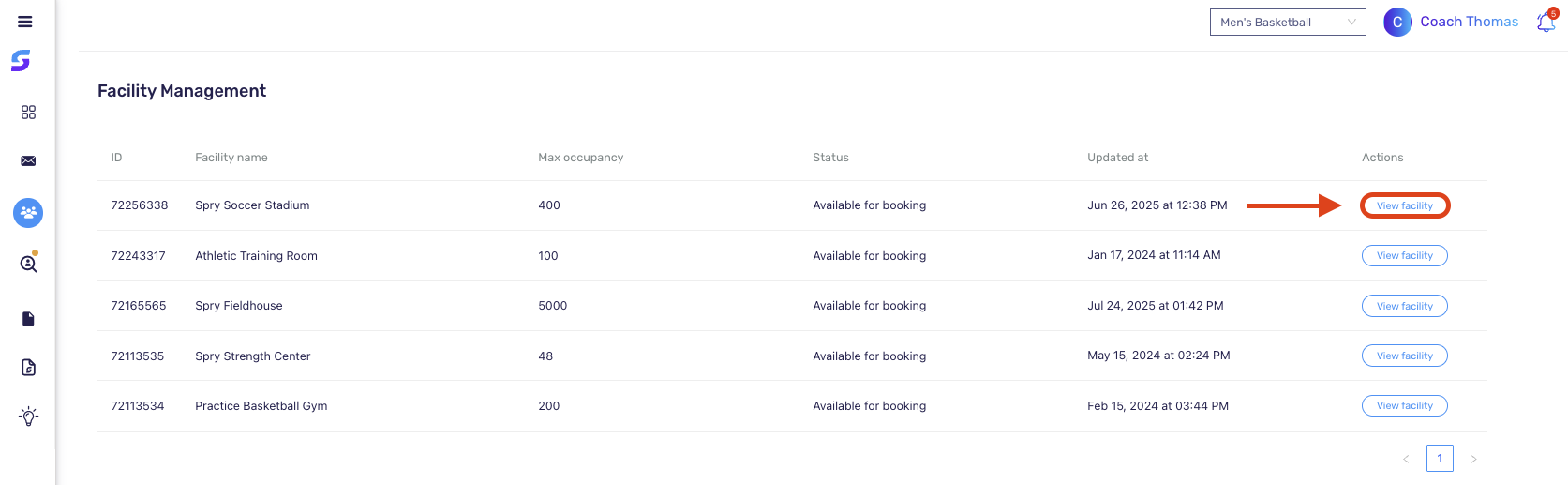The height and width of the screenshot is (485, 1568).
Task: View facility for Practice Basketball Gym
Action: (x=1405, y=406)
